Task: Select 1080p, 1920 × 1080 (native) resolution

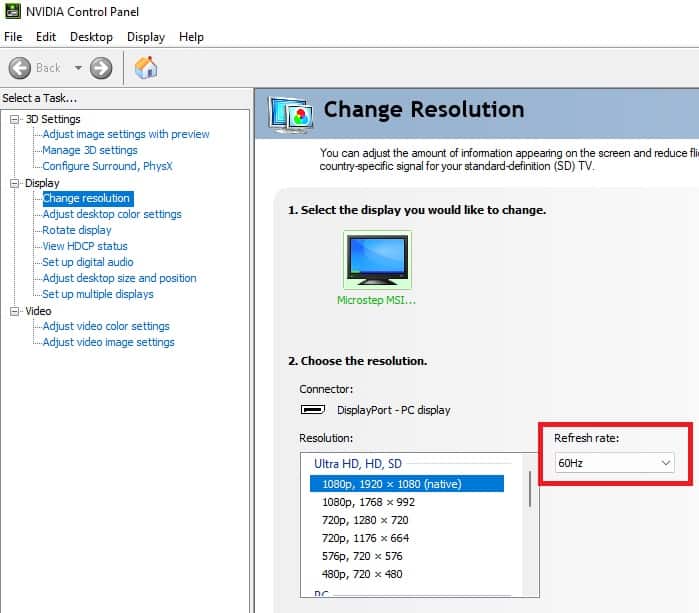Action: (407, 484)
